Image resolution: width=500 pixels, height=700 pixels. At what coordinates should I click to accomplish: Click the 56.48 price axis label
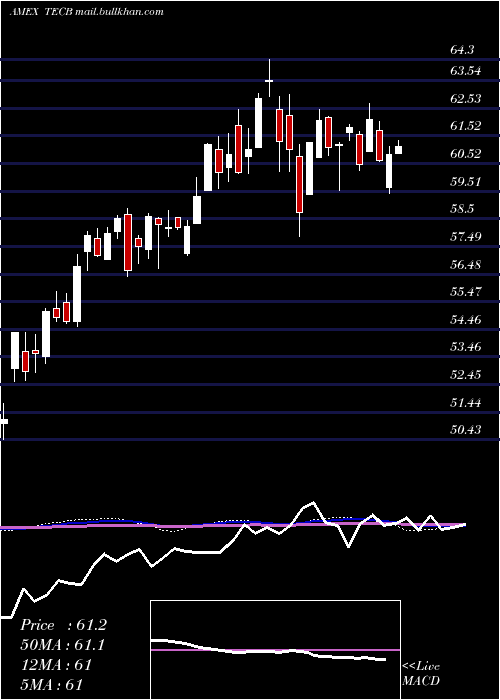[x=466, y=264]
